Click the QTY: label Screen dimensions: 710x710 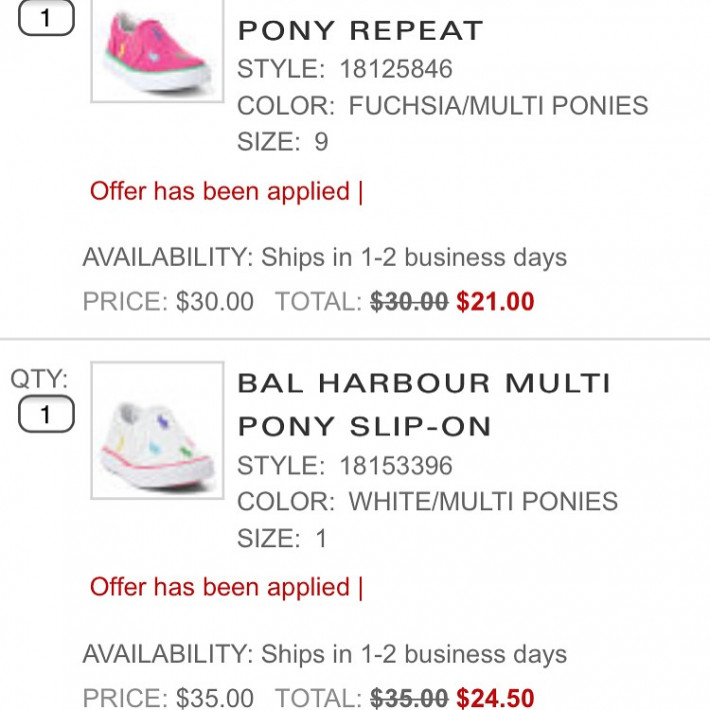click(x=39, y=379)
